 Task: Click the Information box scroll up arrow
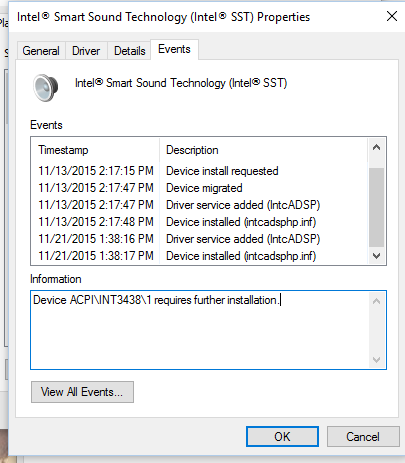coord(377,301)
